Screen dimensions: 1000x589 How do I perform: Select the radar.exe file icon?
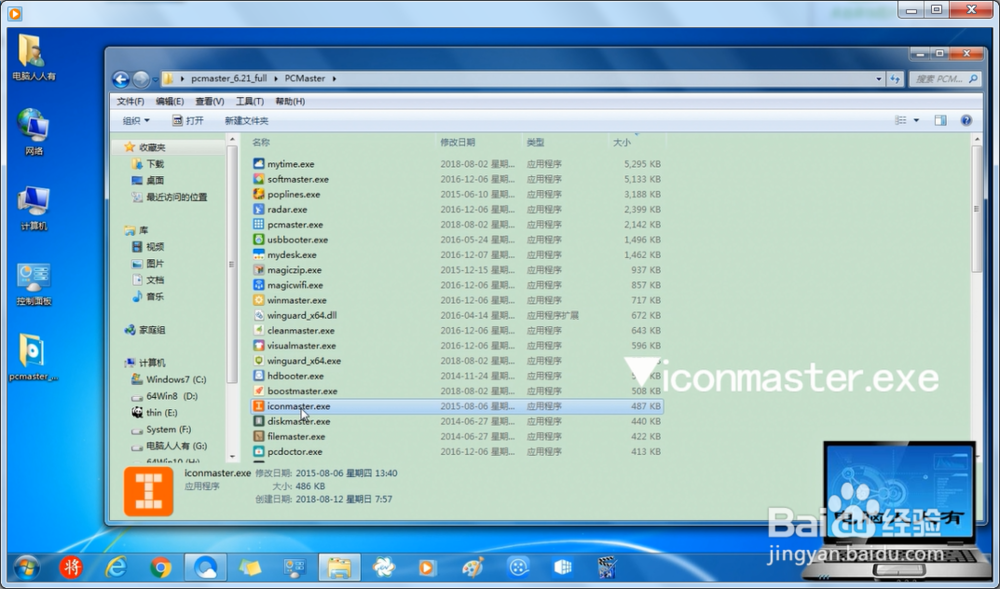tap(258, 209)
